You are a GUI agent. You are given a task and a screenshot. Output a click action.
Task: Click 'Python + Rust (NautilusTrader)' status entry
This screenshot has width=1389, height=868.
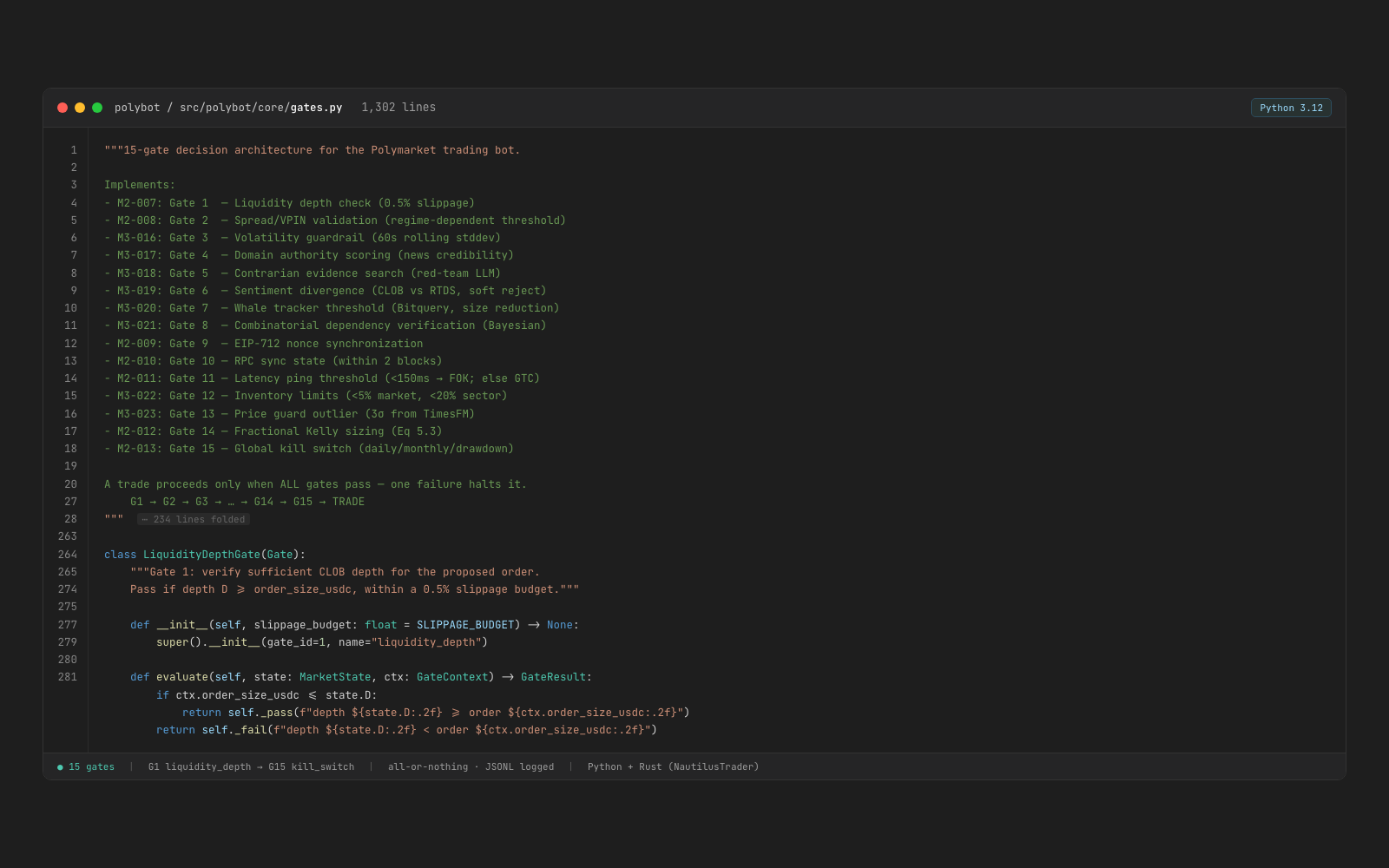[x=673, y=767]
